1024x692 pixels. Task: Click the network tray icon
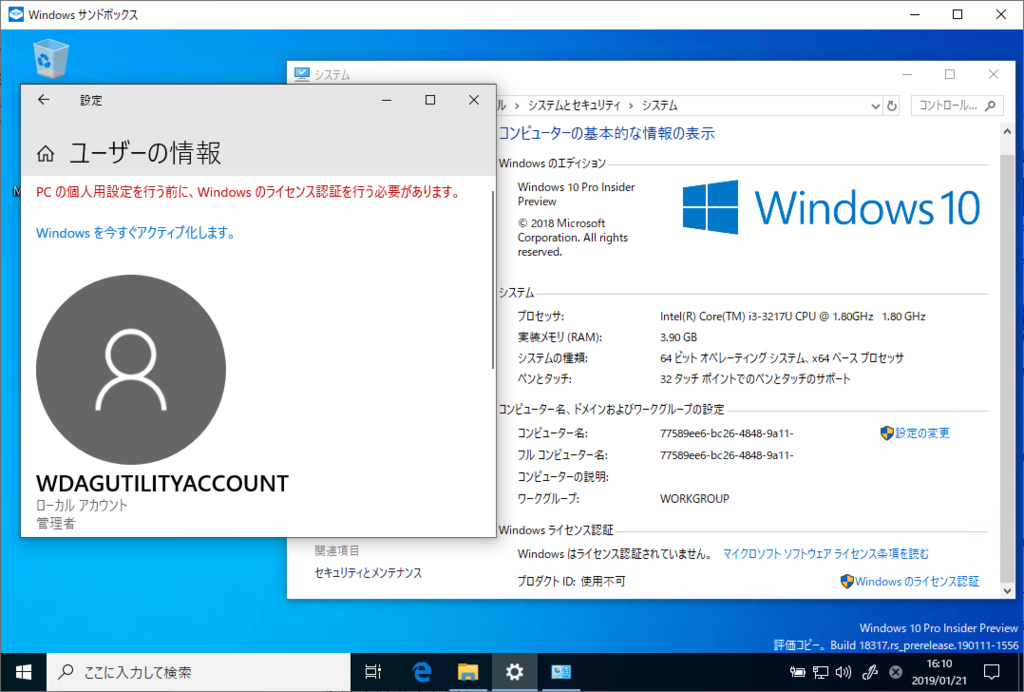tap(820, 672)
